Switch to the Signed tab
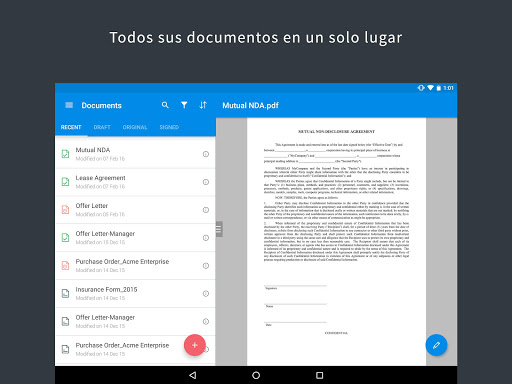The width and height of the screenshot is (512, 384). (x=169, y=127)
